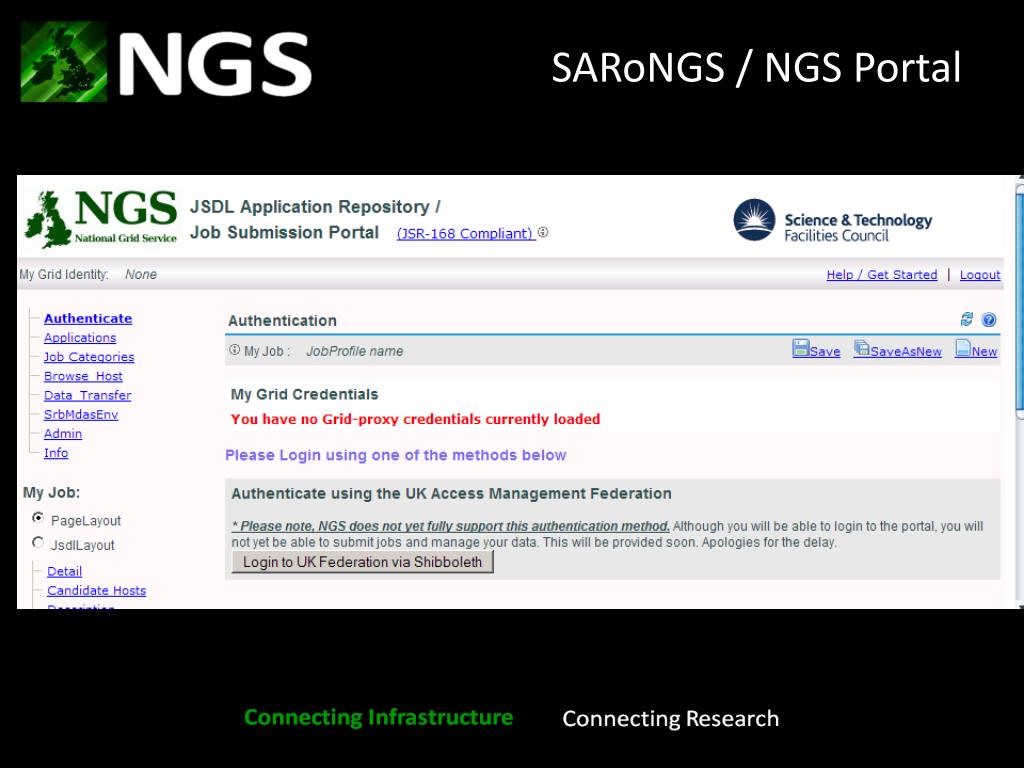The height and width of the screenshot is (768, 1024).
Task: Click the Save floppy disk icon
Action: (801, 348)
